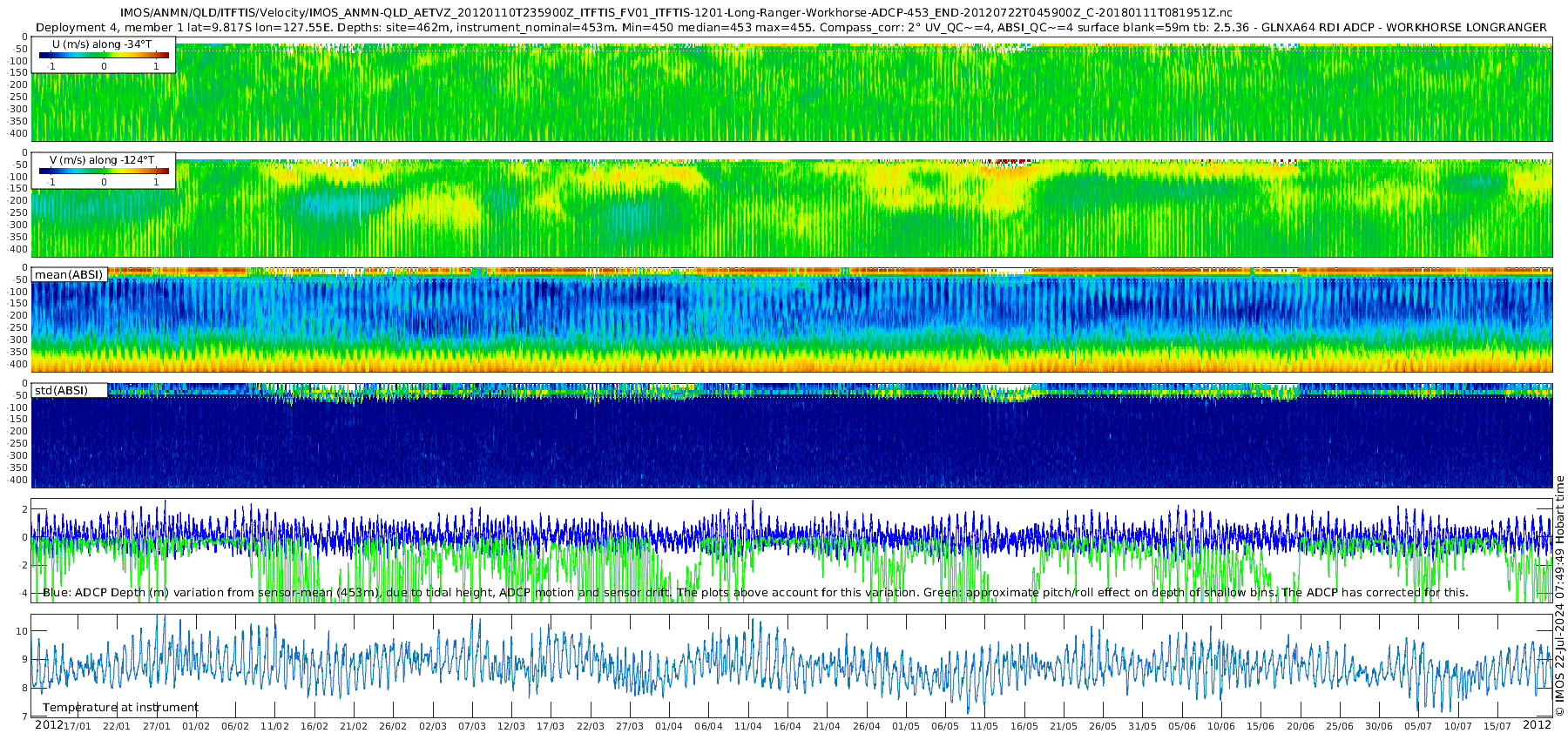Click the '10' tick on the temperature axis
This screenshot has width=1568, height=740.
(x=23, y=631)
